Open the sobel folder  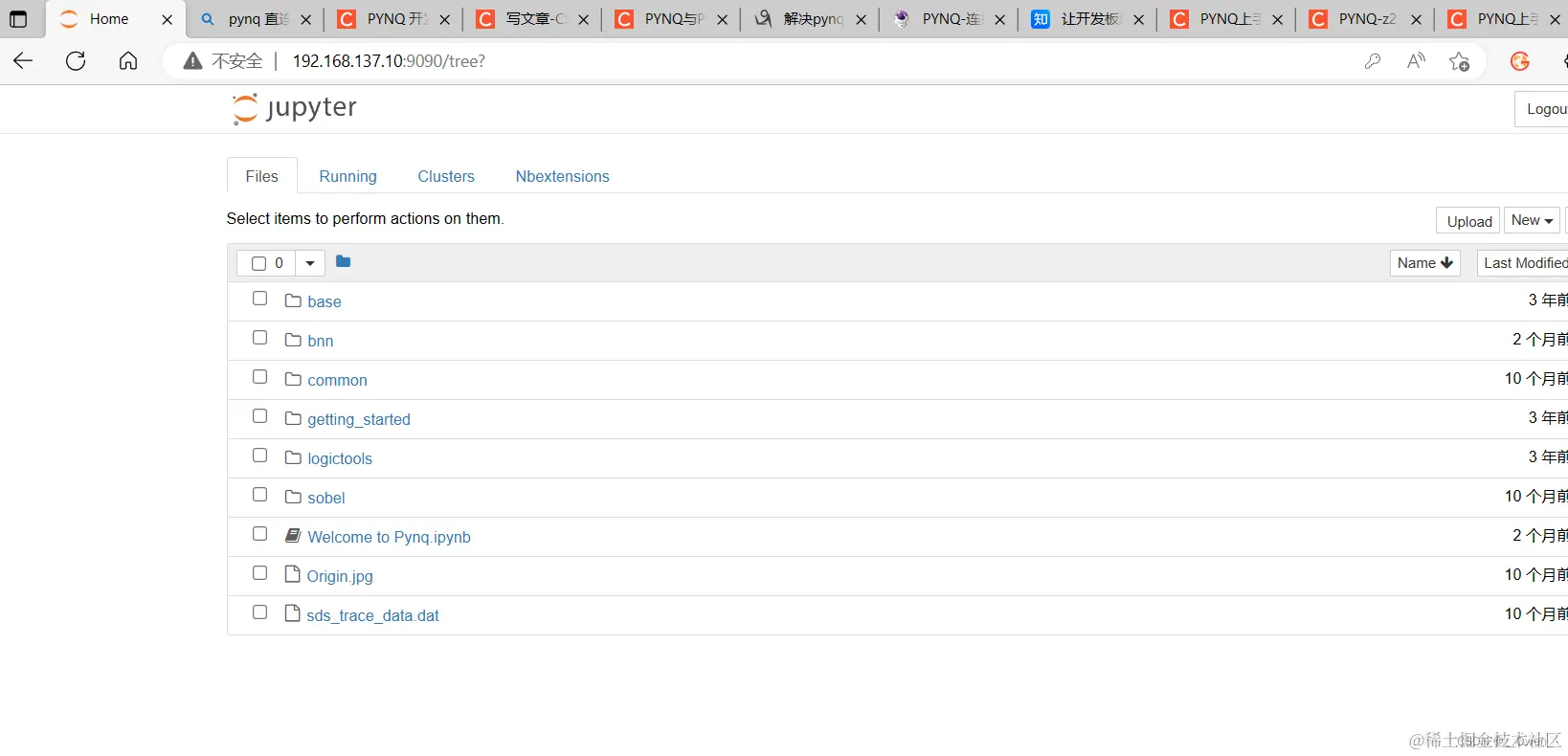(x=326, y=498)
